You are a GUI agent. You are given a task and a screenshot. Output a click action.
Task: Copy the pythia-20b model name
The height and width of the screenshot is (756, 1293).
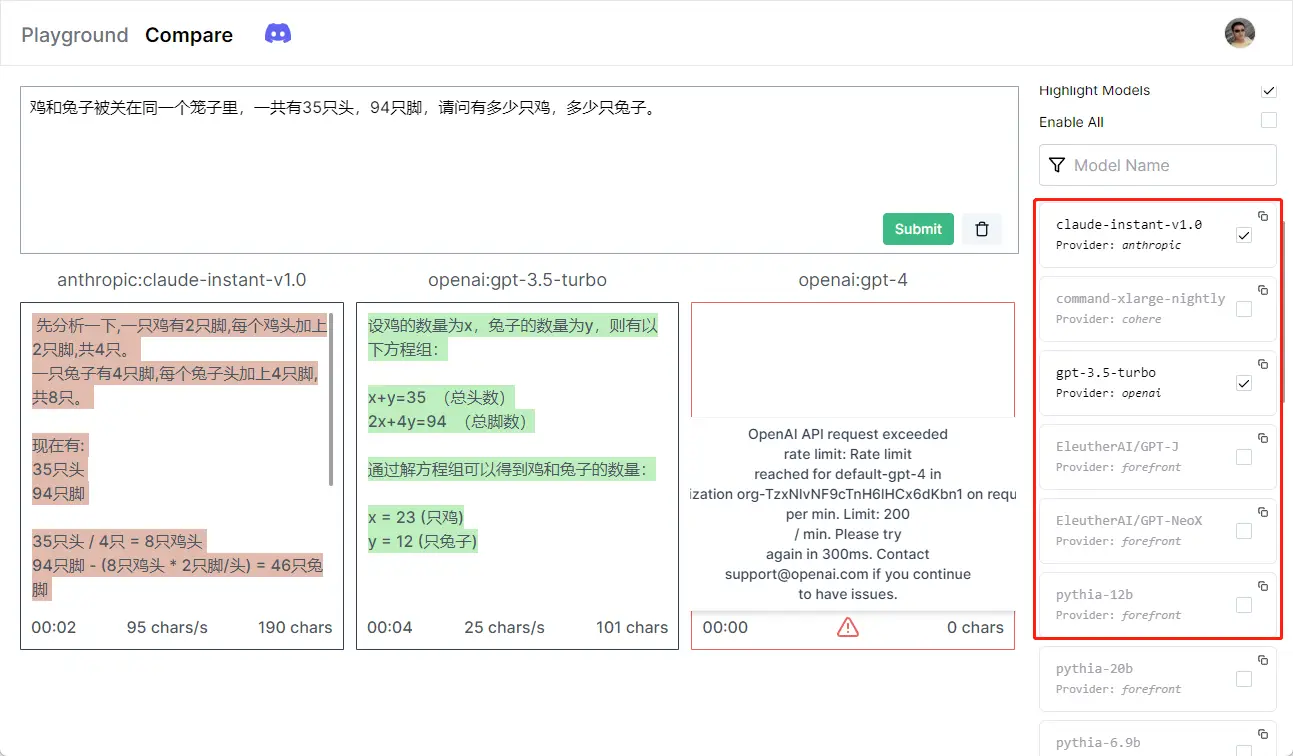(x=1263, y=660)
